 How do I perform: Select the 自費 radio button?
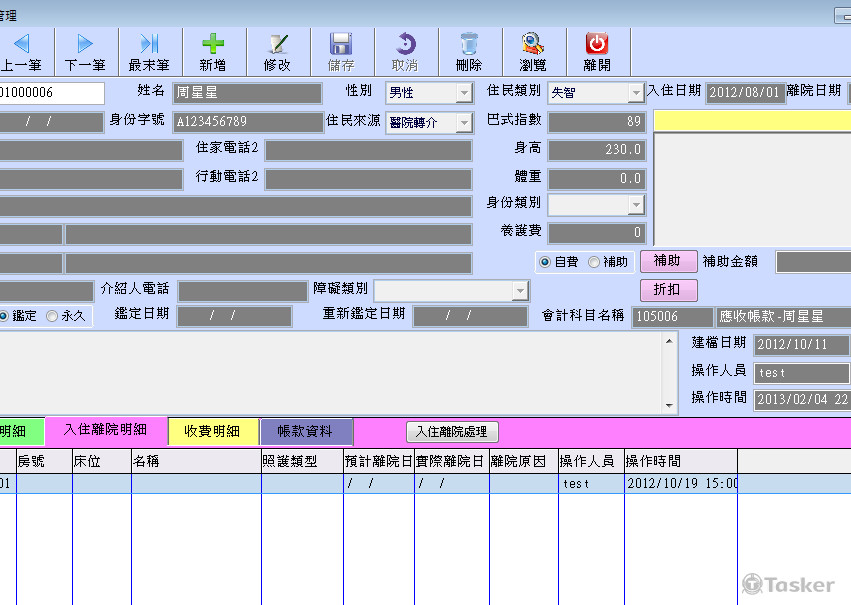click(545, 262)
